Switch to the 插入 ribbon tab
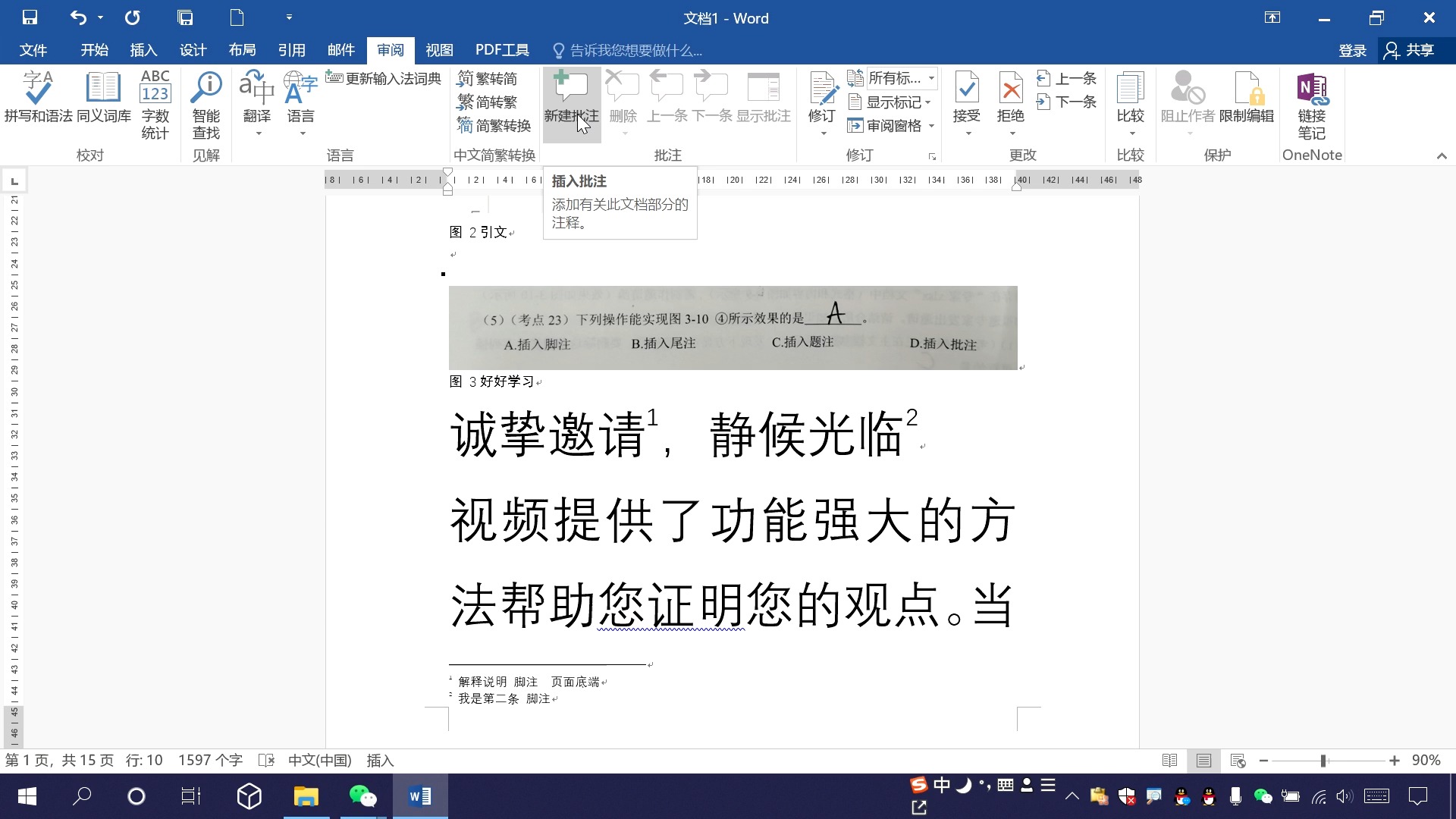 coord(143,50)
